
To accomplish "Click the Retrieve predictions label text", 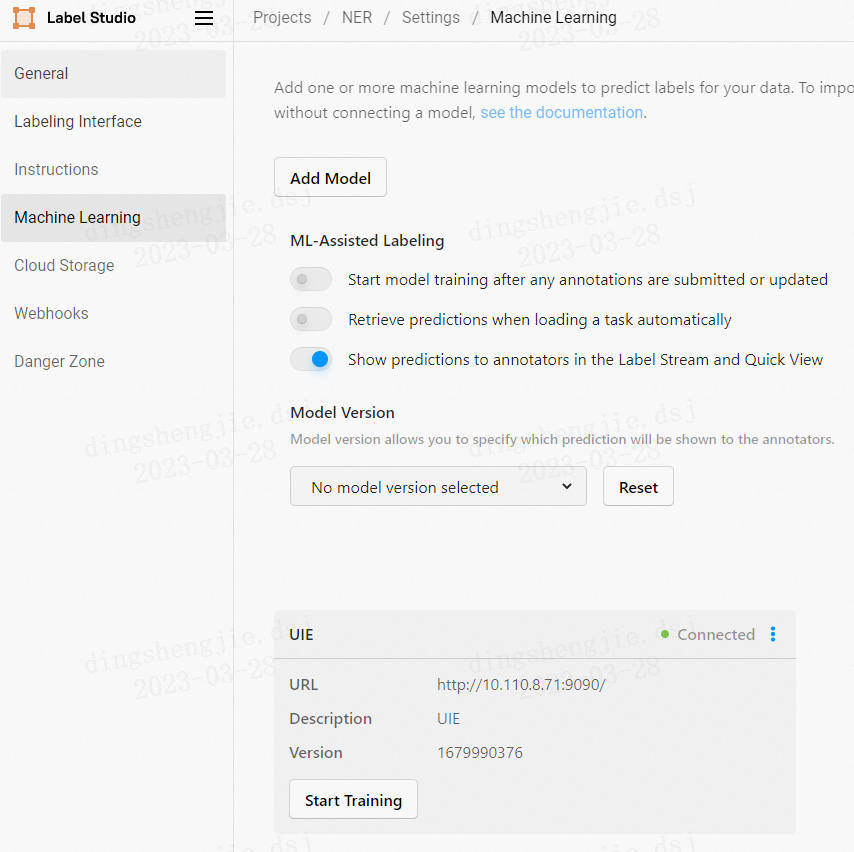I will point(539,319).
